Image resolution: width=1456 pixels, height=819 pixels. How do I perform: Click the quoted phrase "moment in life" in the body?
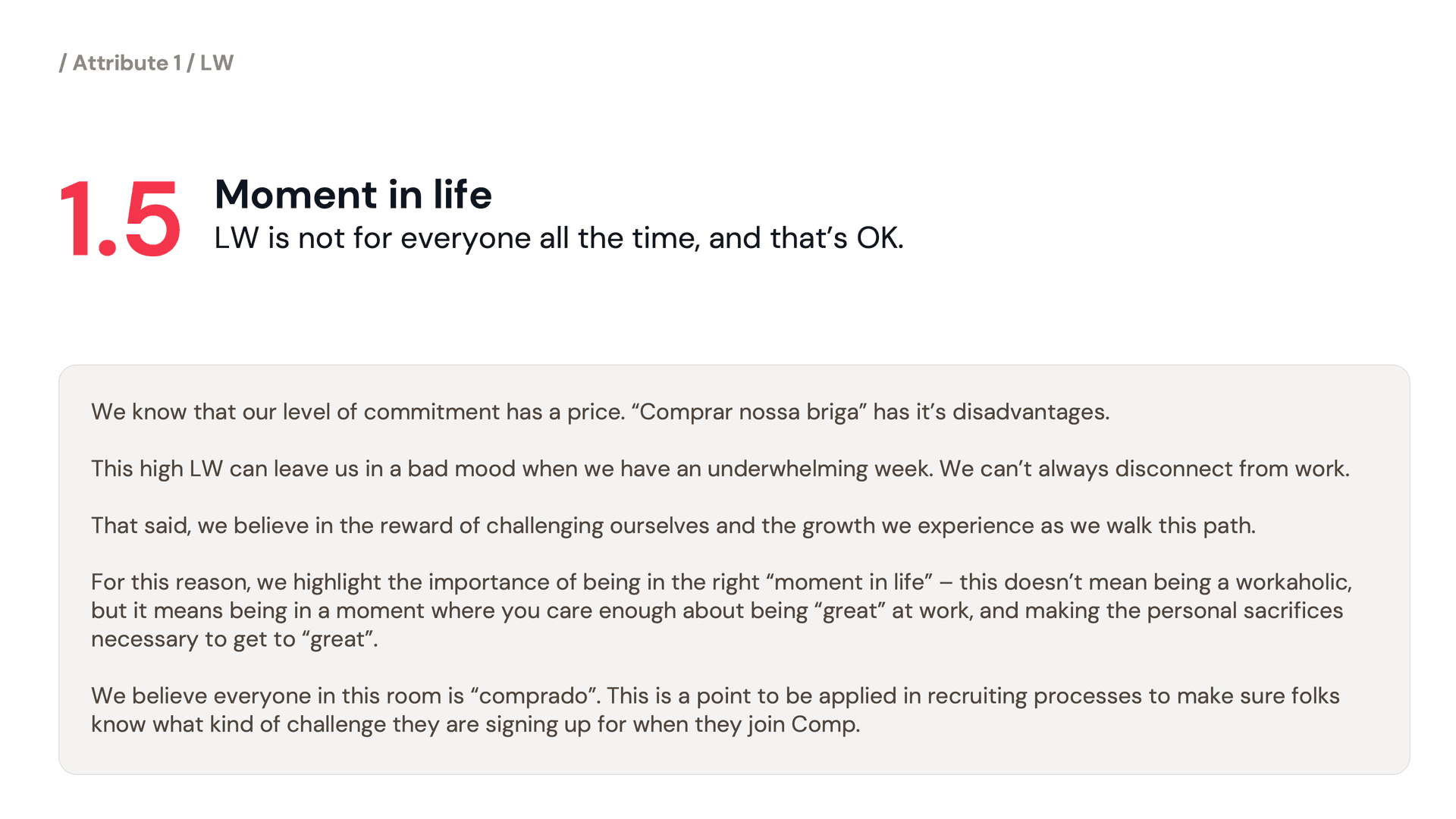(849, 582)
